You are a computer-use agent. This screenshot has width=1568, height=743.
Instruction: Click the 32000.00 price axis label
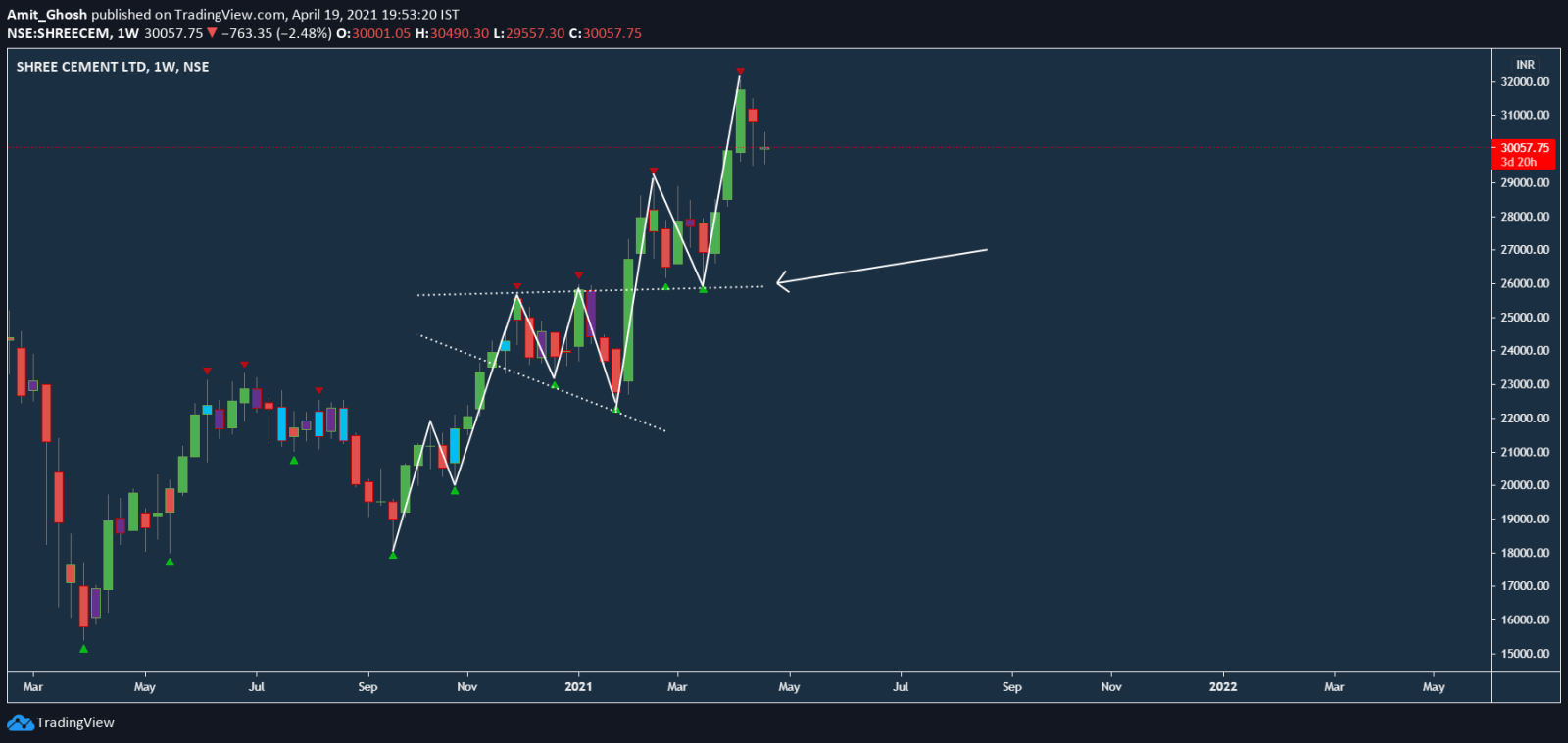[1525, 82]
